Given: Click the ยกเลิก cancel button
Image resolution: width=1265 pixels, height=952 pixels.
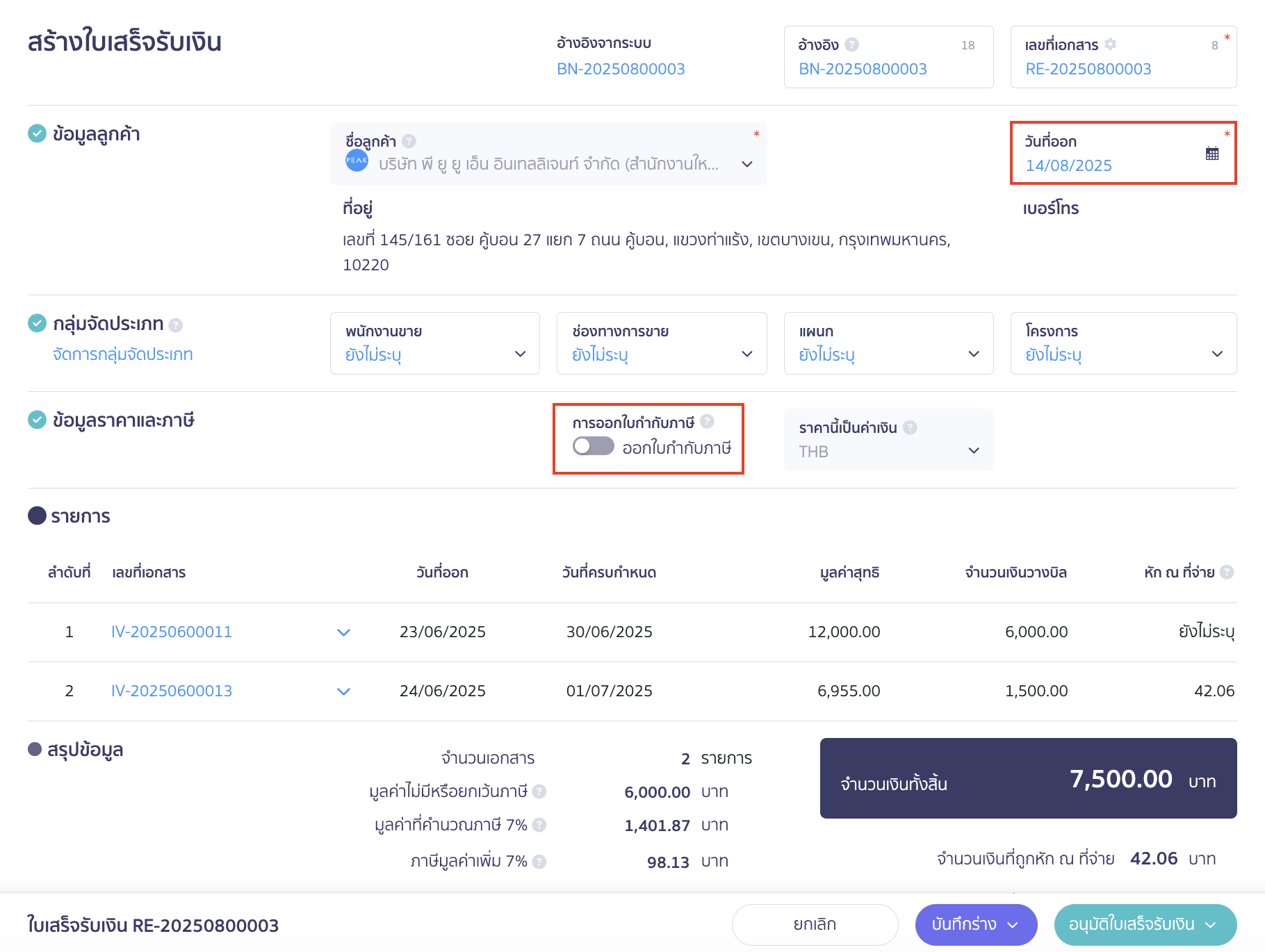Looking at the screenshot, I should [815, 924].
